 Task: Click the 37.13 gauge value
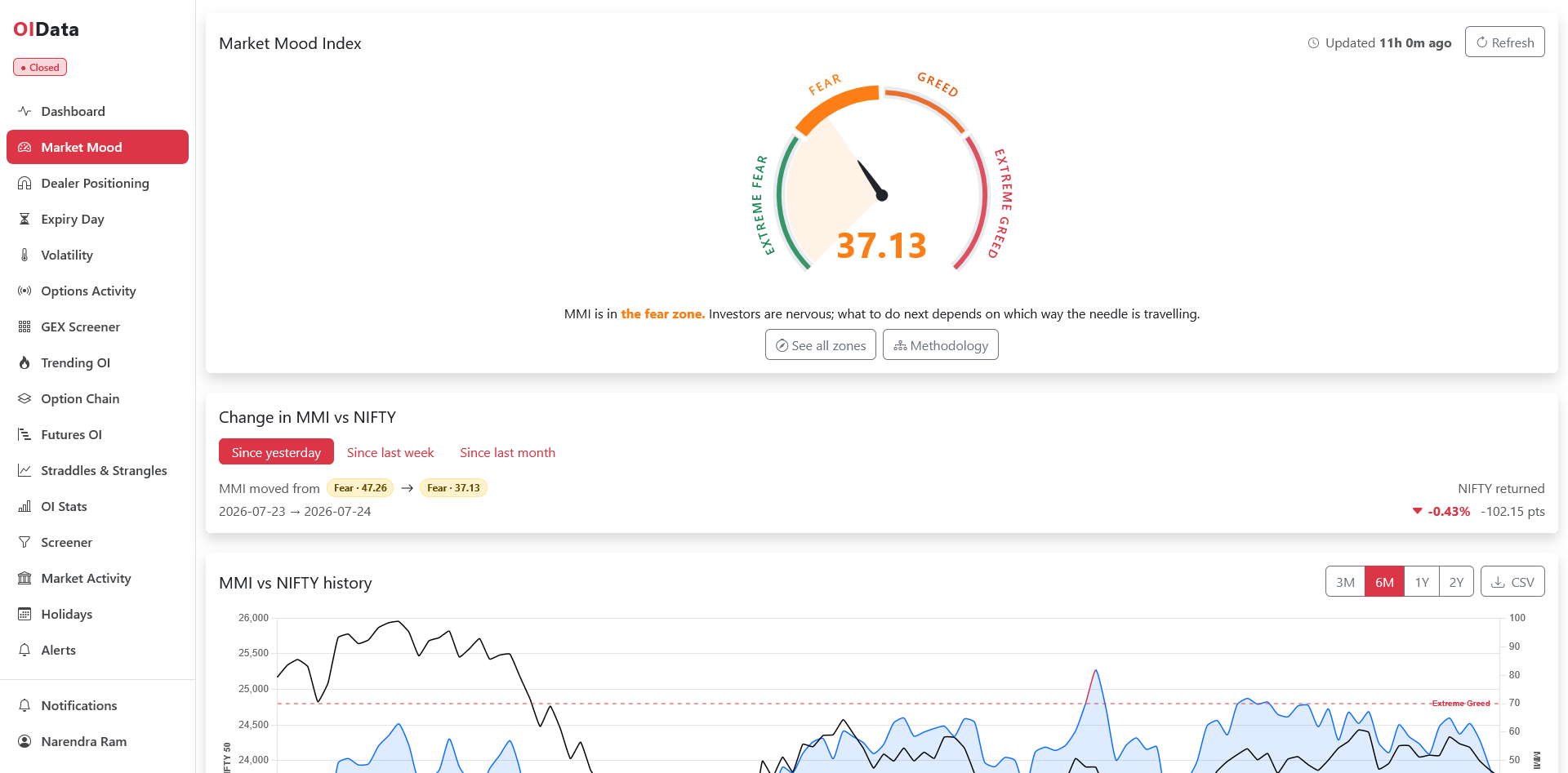coord(881,246)
